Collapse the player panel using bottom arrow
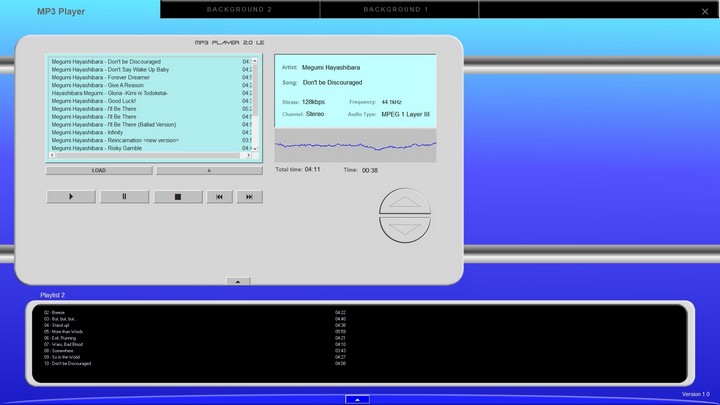The height and width of the screenshot is (405, 720). pos(238,281)
